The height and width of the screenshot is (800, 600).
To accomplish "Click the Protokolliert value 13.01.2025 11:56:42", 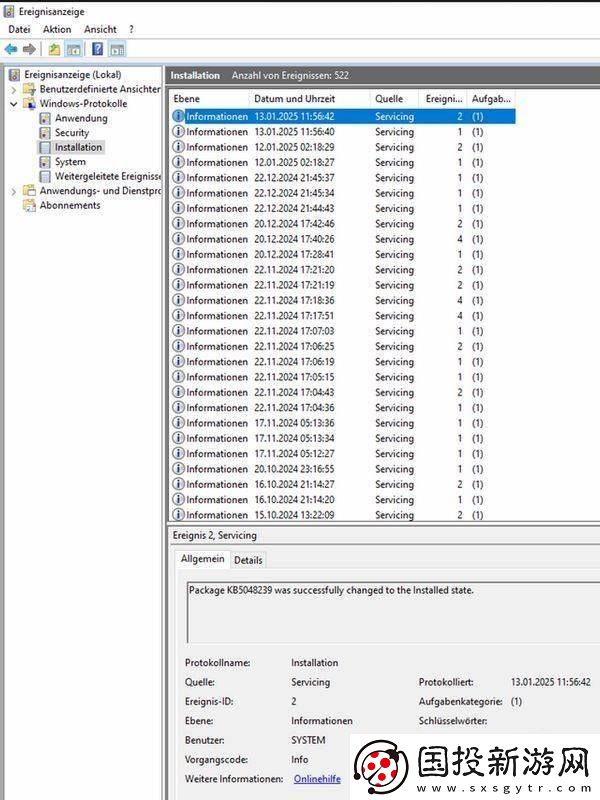I will tap(551, 682).
